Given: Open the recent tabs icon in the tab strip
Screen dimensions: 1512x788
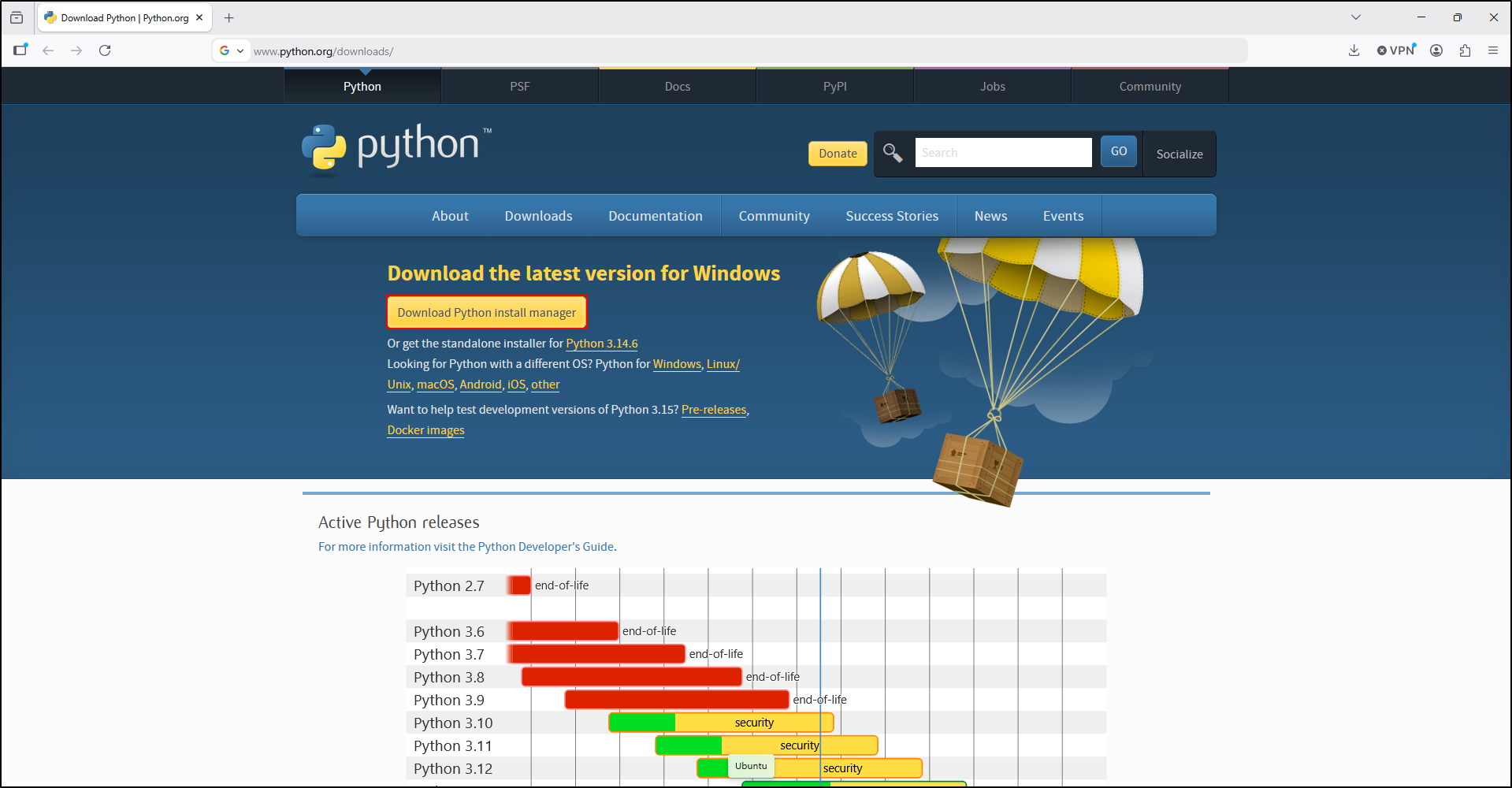Looking at the screenshot, I should click(17, 17).
